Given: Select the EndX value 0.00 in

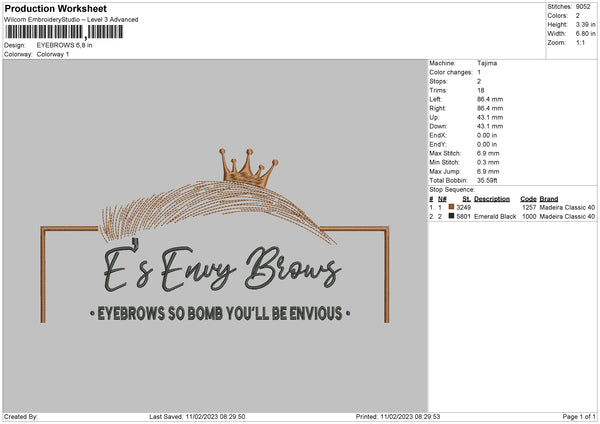Looking at the screenshot, I should tap(487, 135).
